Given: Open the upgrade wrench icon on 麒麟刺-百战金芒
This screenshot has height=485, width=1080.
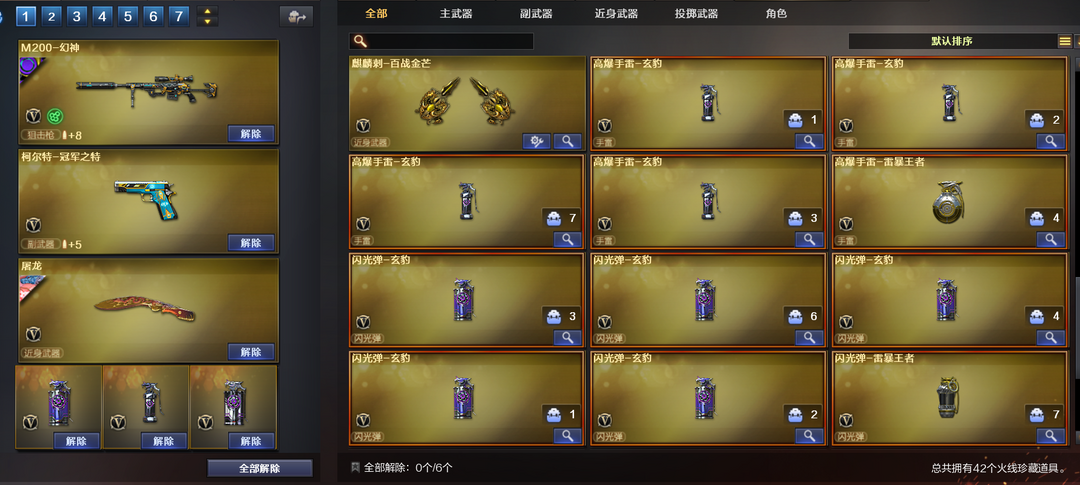Looking at the screenshot, I should (536, 141).
